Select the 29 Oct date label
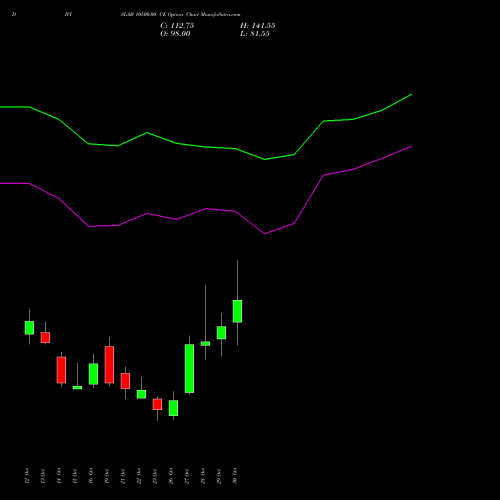The height and width of the screenshot is (500, 500). tap(219, 476)
